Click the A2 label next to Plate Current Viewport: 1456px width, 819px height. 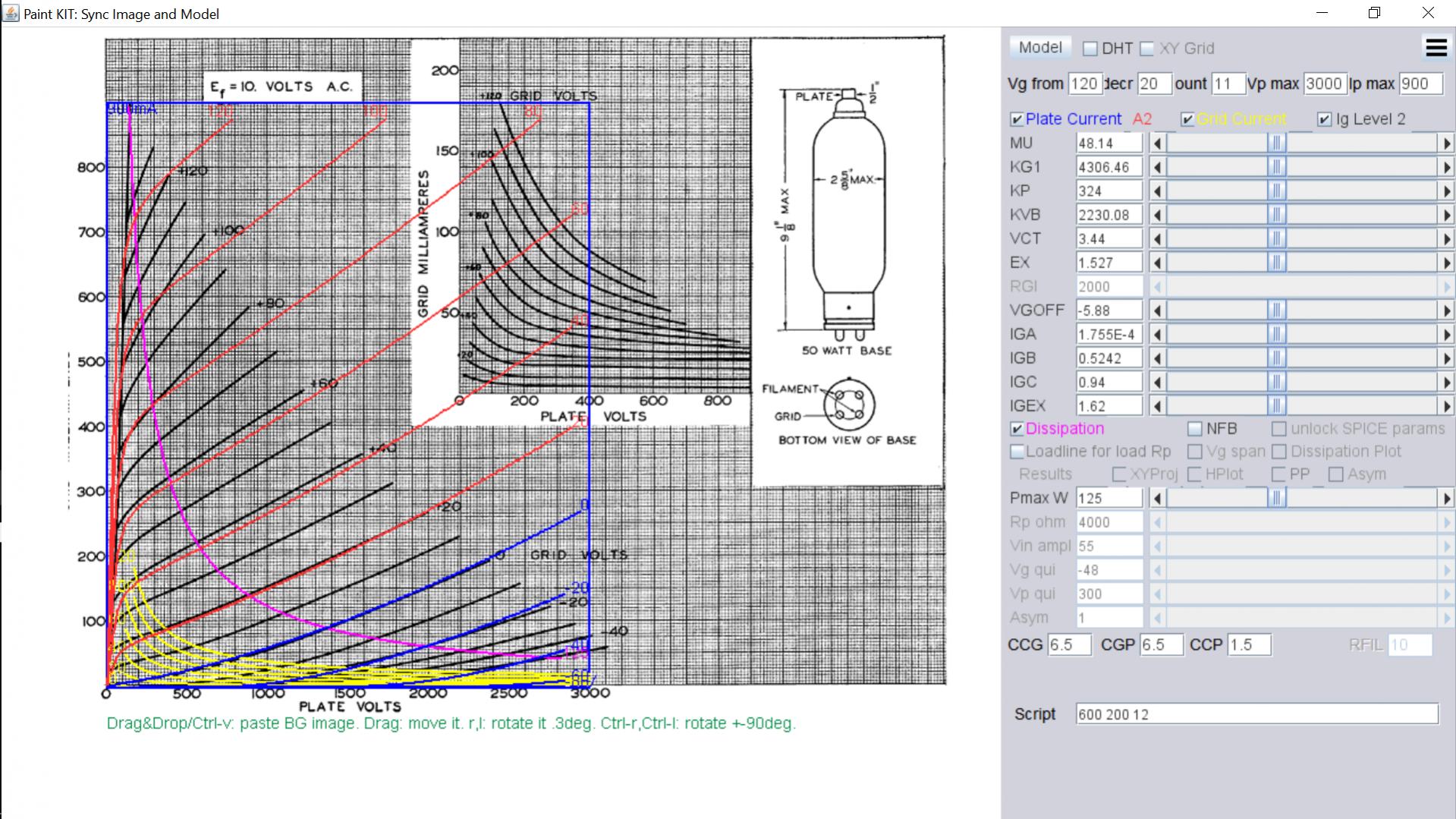(1142, 119)
